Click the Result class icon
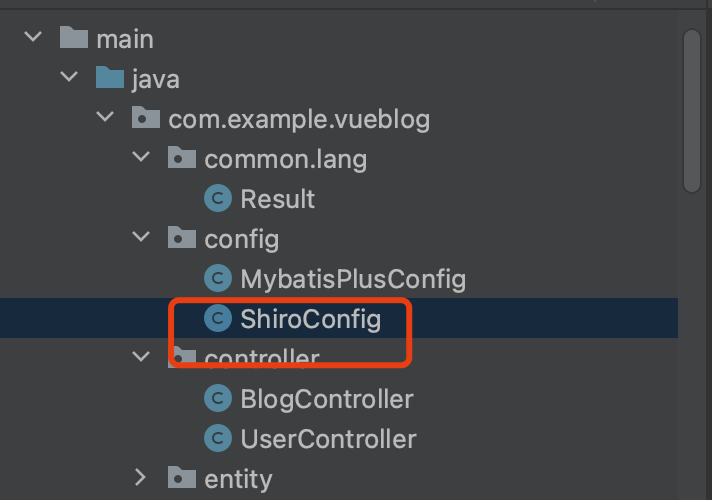The width and height of the screenshot is (712, 500). click(x=217, y=199)
